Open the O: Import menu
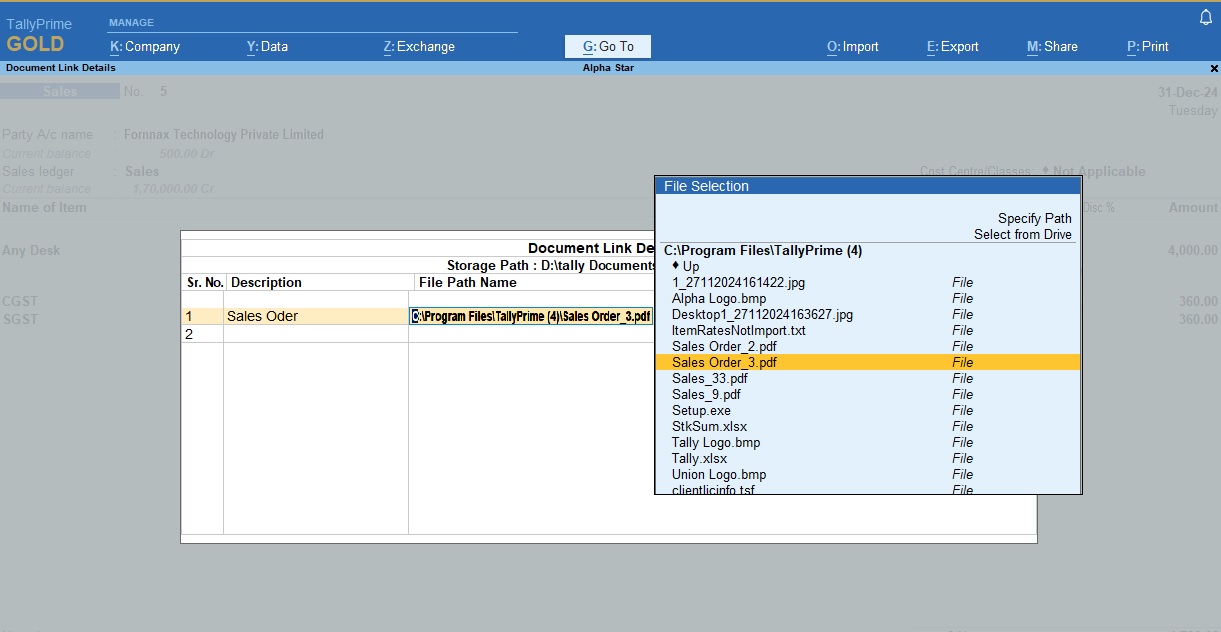 (852, 47)
